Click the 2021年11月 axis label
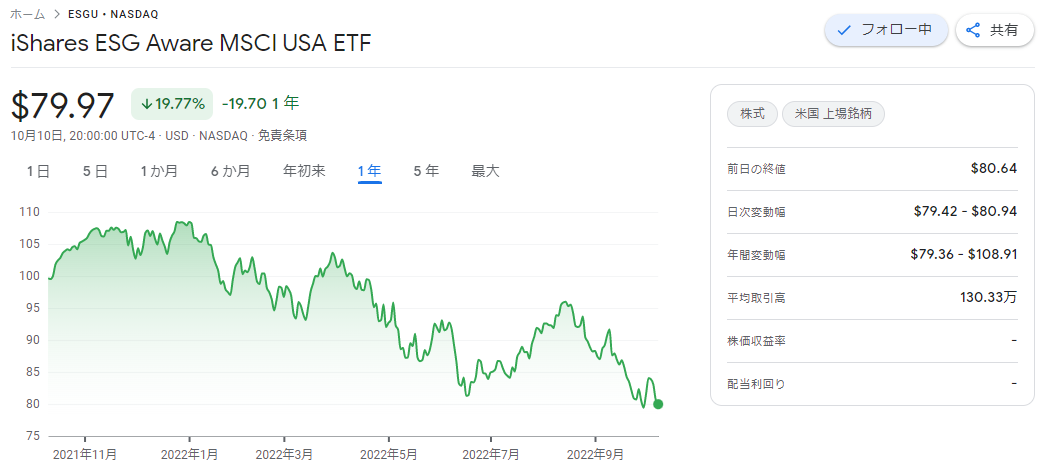Screen dimensions: 1050x470 pyautogui.click(x=85, y=455)
